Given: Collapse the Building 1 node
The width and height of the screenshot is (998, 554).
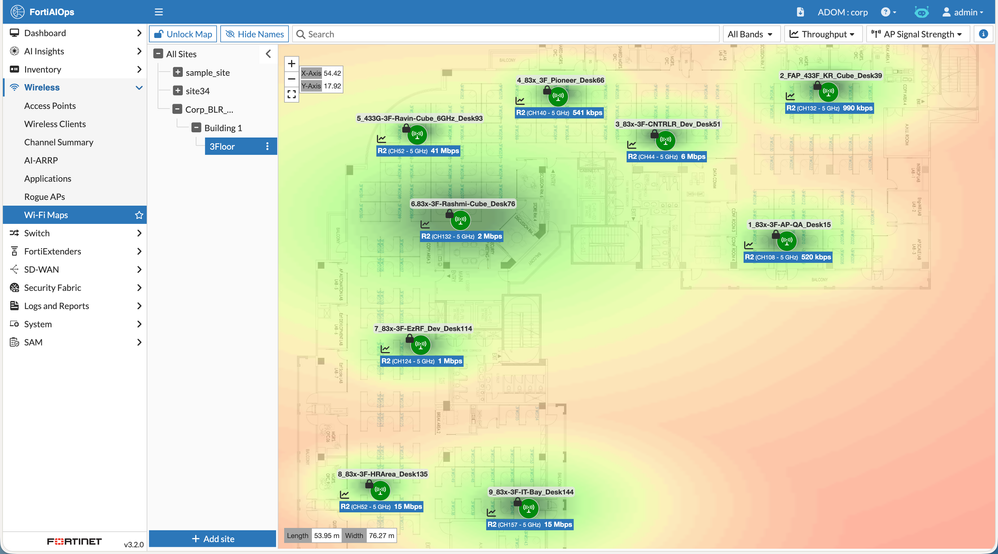Looking at the screenshot, I should (x=196, y=128).
